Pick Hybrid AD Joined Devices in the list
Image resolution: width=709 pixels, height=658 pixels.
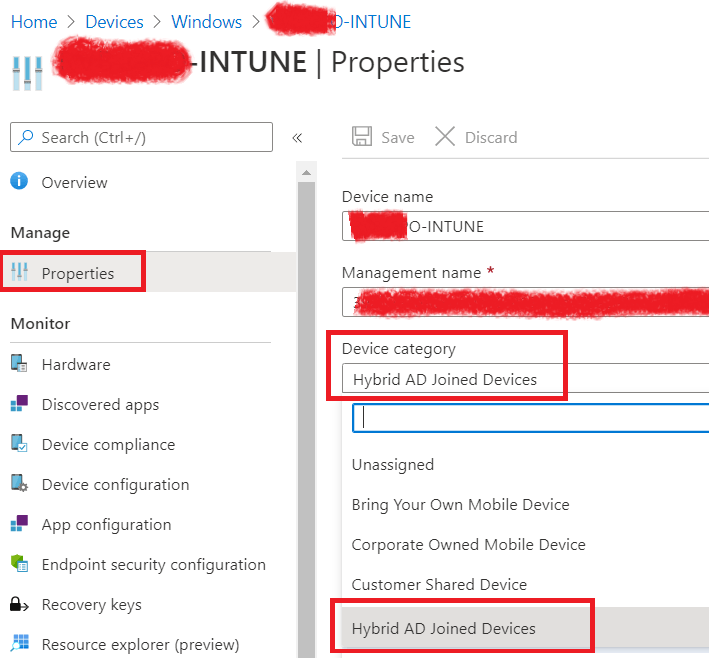(525, 628)
